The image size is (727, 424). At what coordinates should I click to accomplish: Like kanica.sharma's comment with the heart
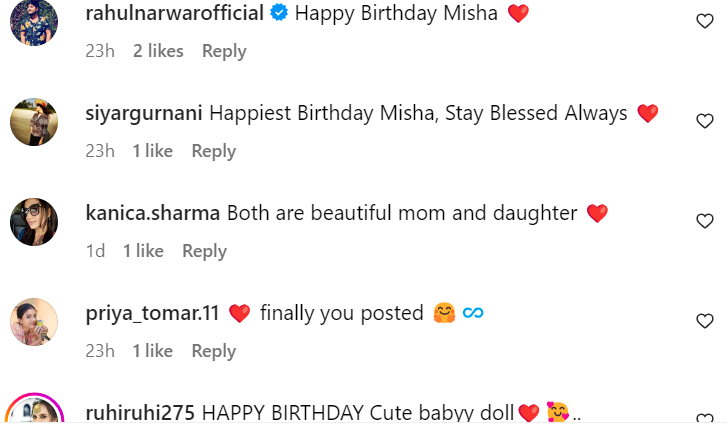coord(704,221)
